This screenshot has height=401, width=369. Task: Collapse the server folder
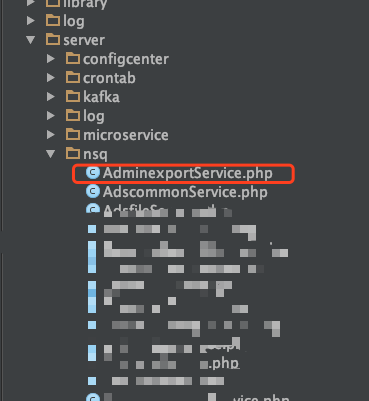(31, 40)
